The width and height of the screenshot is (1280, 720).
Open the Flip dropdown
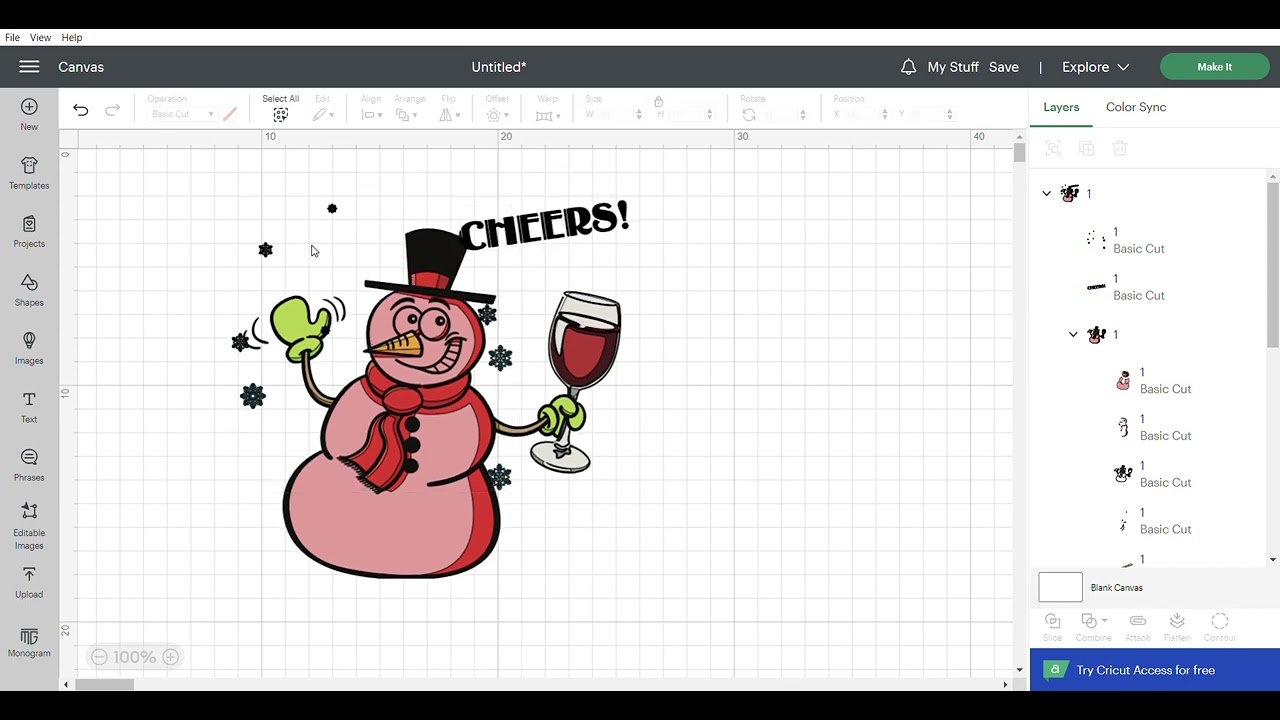pyautogui.click(x=450, y=115)
